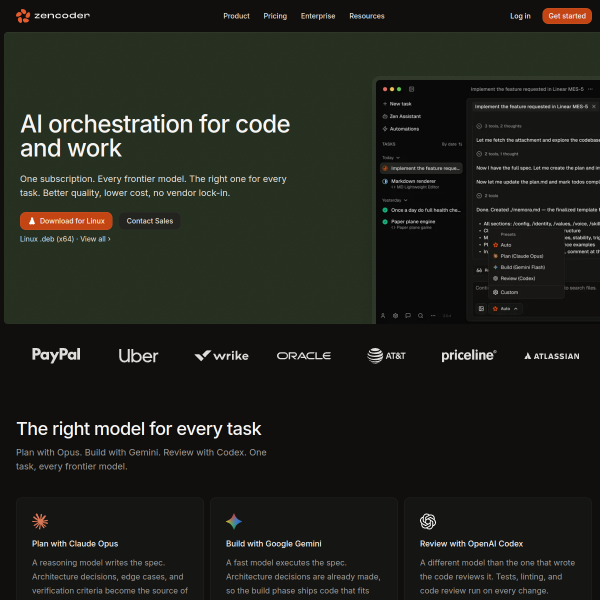600x600 pixels.
Task: Collapse the Yesterday task group
Action: (x=395, y=200)
